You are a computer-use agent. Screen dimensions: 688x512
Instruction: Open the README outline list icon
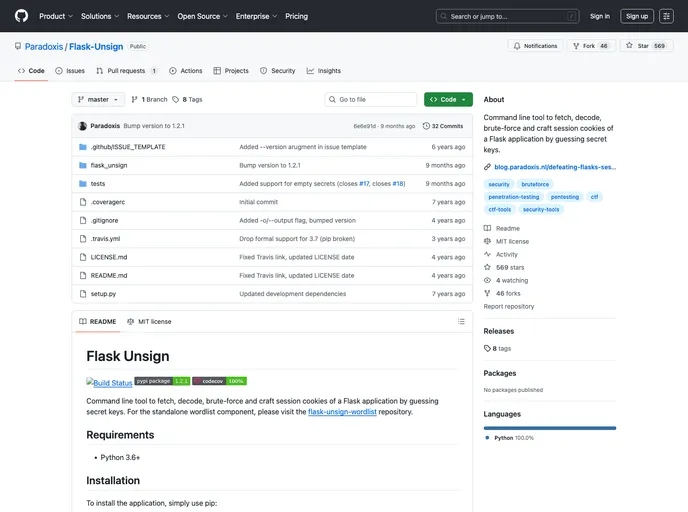click(x=461, y=322)
